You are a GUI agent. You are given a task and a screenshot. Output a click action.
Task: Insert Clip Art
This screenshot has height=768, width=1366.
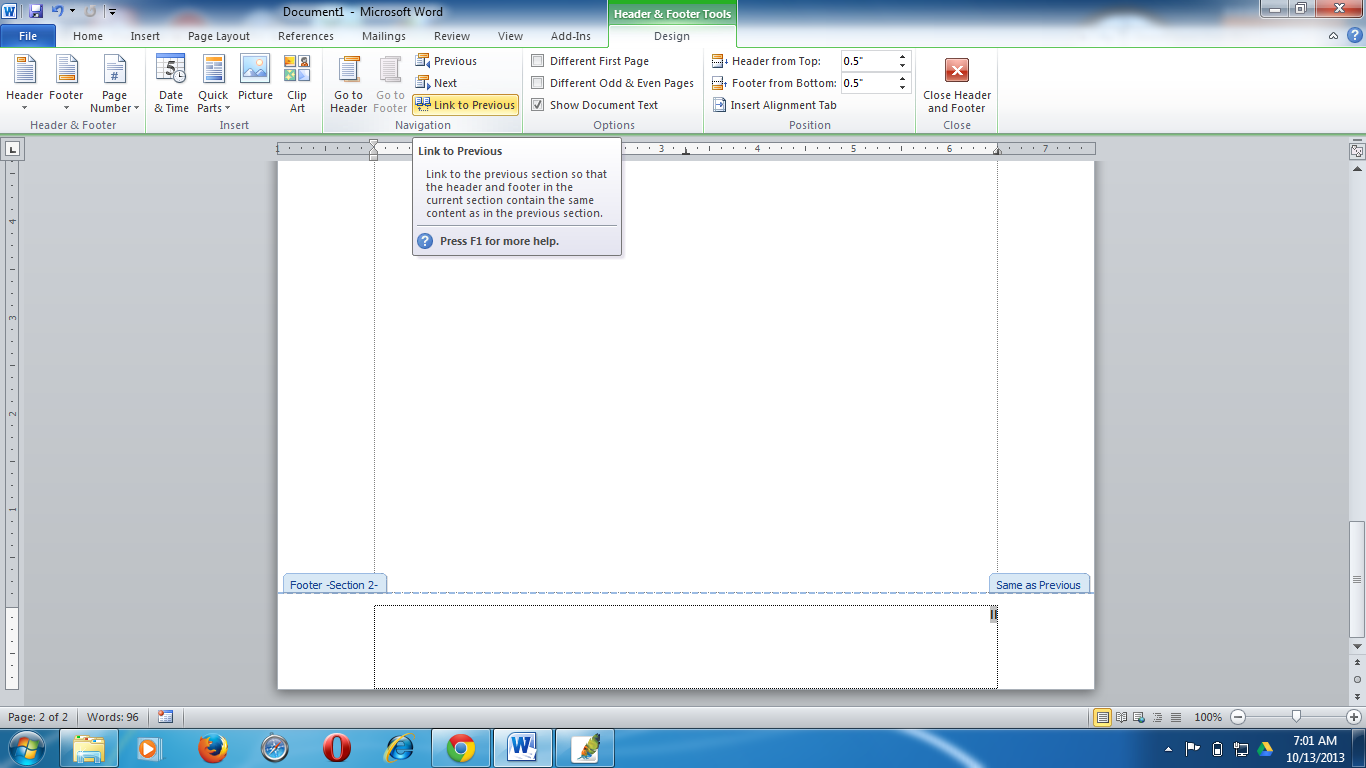(297, 84)
